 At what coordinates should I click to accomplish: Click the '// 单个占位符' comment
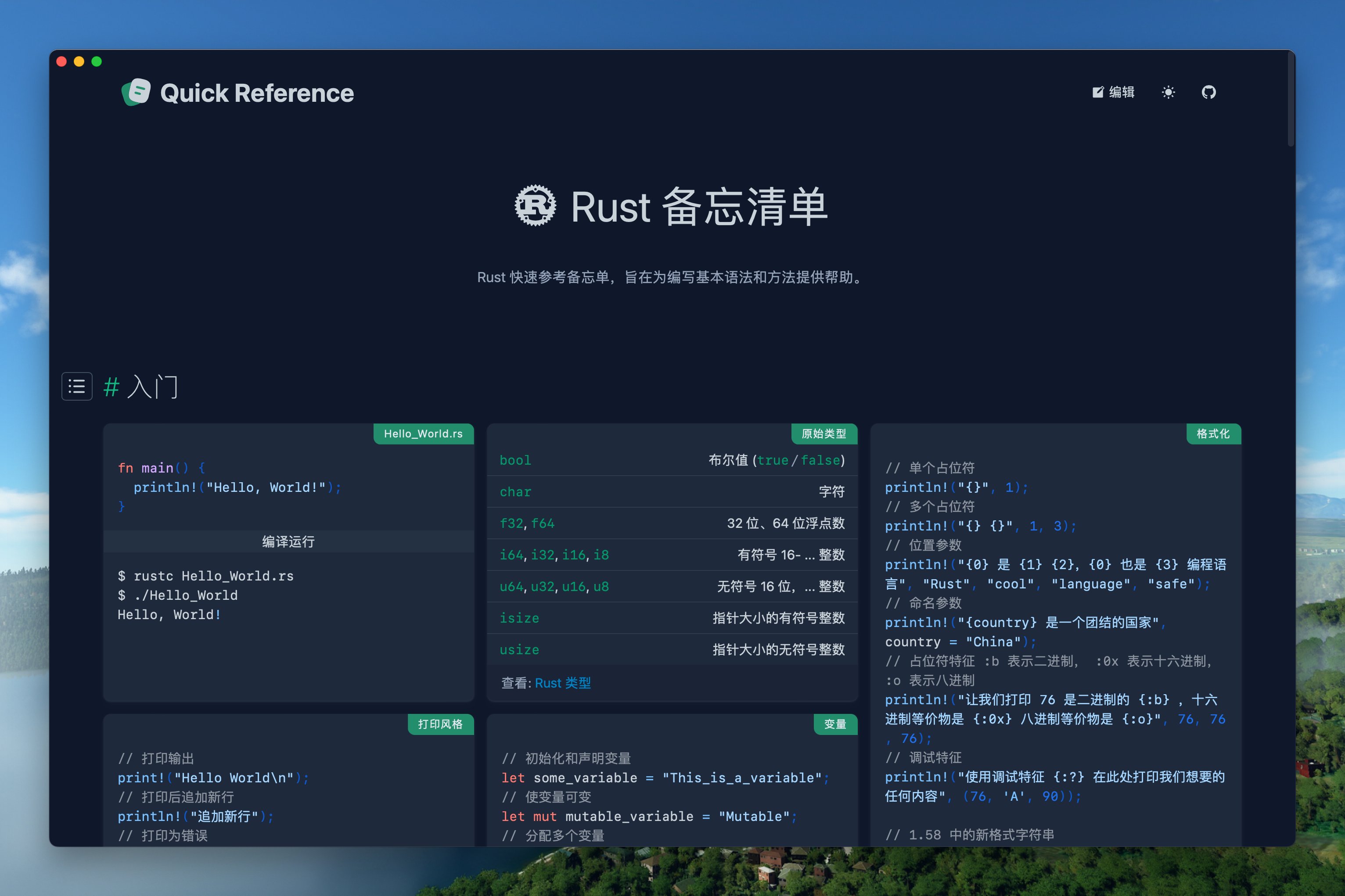point(930,468)
